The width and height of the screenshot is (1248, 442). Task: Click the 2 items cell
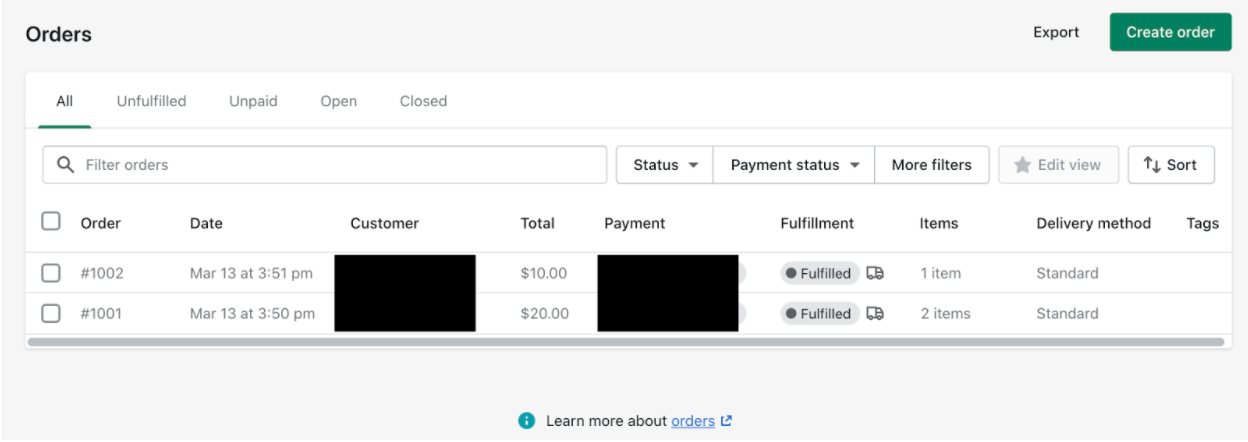(x=946, y=313)
